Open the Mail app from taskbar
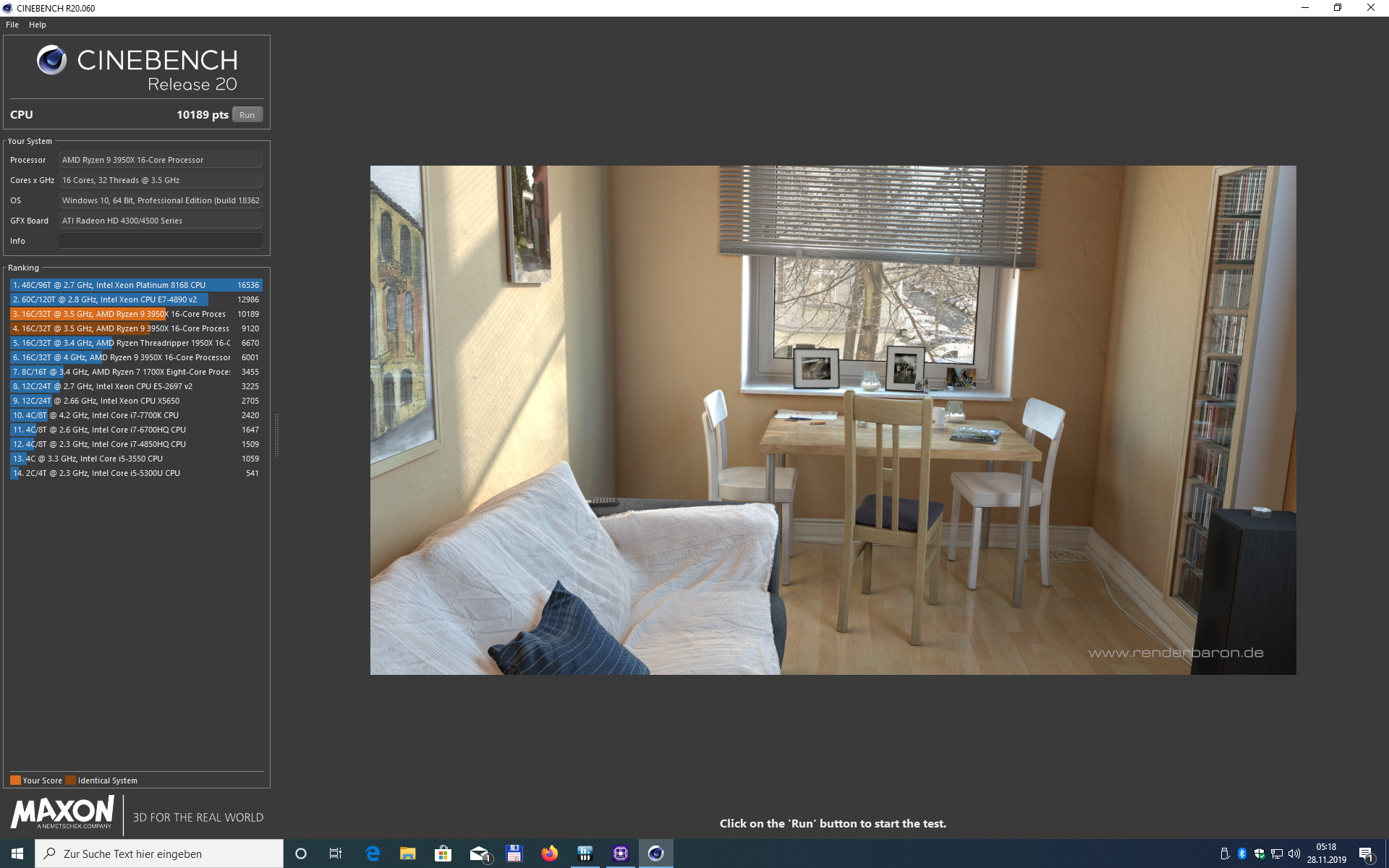 [x=479, y=854]
